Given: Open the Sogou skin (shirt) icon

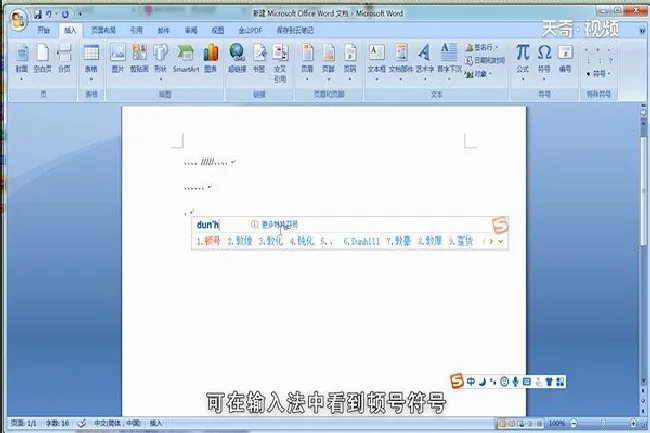Looking at the screenshot, I should (x=549, y=382).
